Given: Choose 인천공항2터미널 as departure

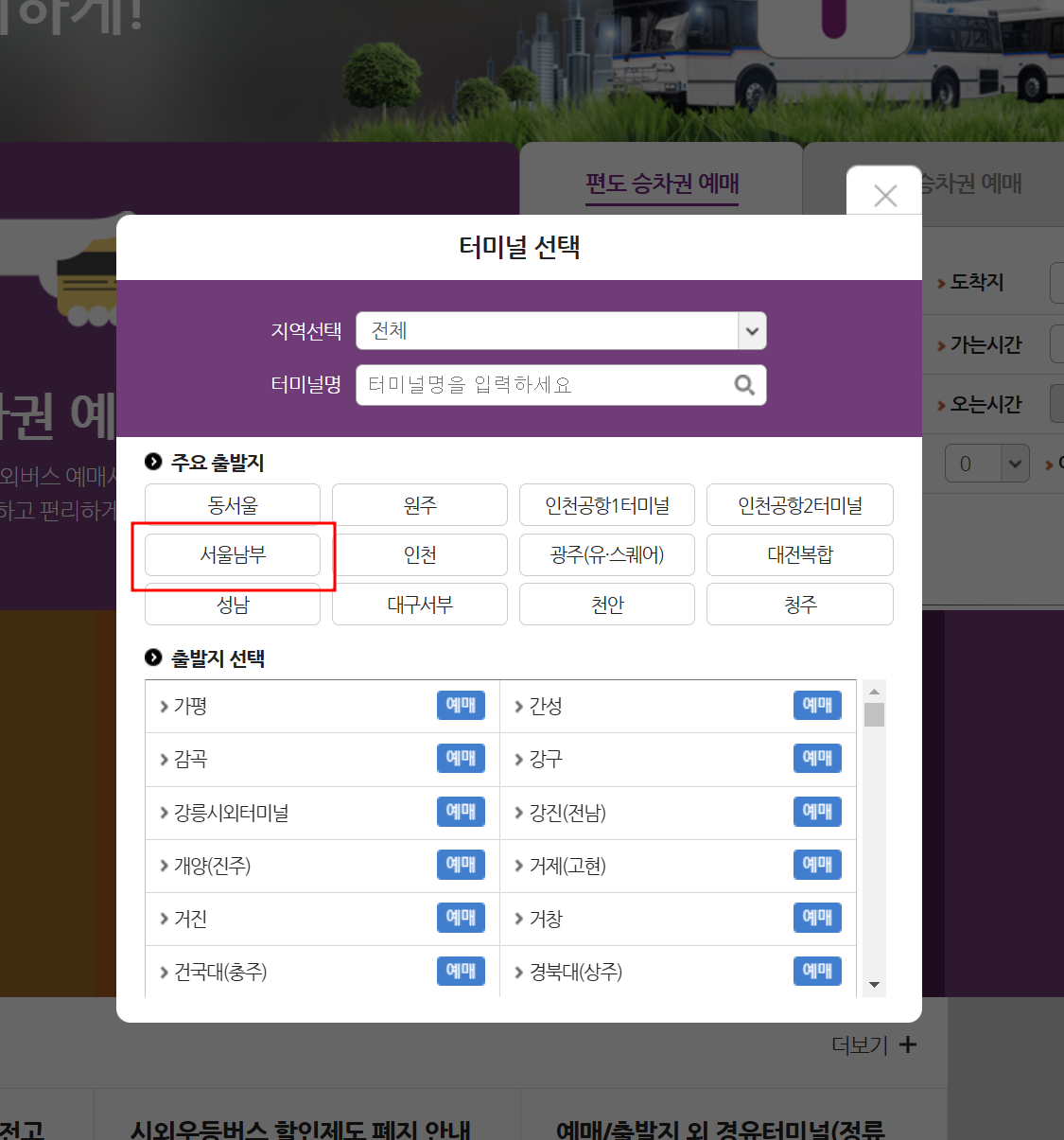Looking at the screenshot, I should pos(800,505).
